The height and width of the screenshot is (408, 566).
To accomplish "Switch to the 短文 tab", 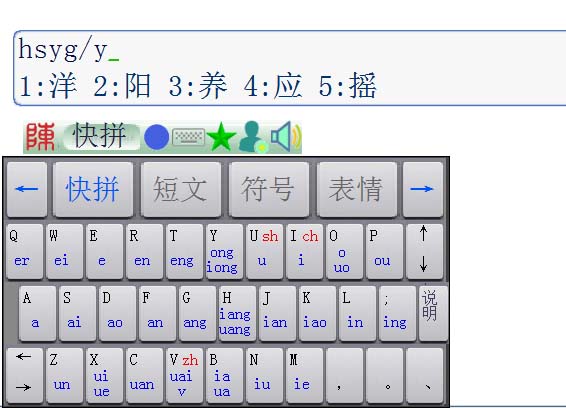I will coord(181,190).
